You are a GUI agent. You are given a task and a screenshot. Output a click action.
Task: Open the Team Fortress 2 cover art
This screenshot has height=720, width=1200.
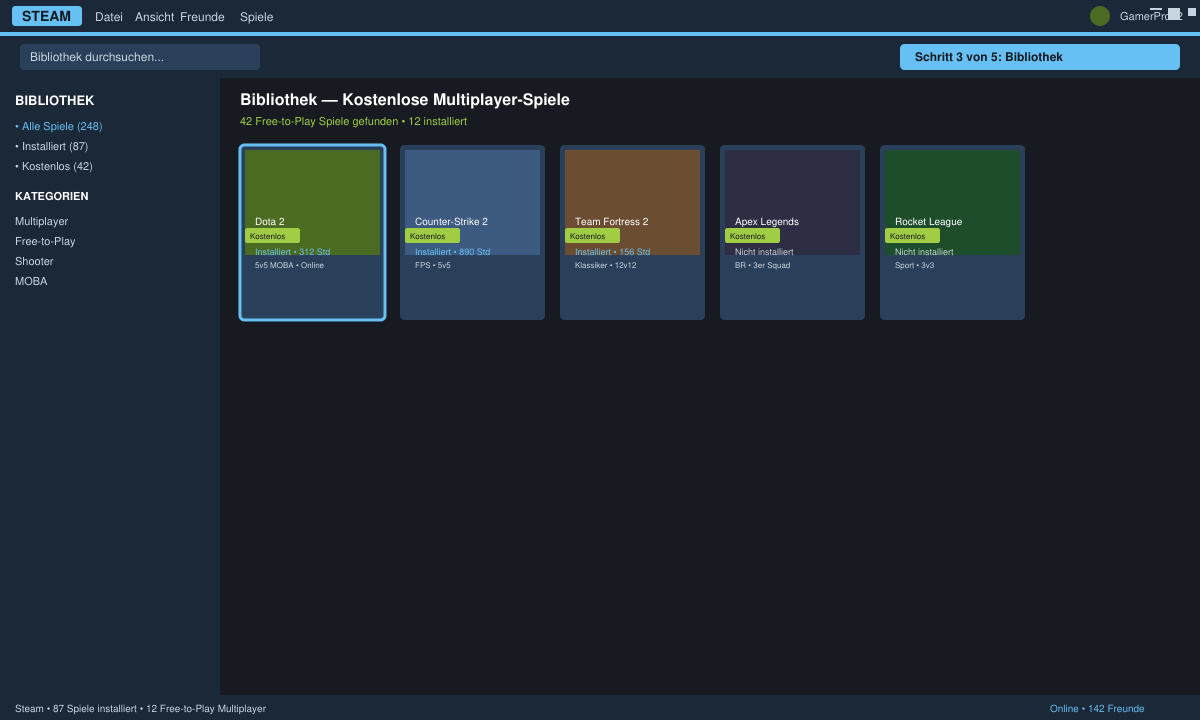632,202
